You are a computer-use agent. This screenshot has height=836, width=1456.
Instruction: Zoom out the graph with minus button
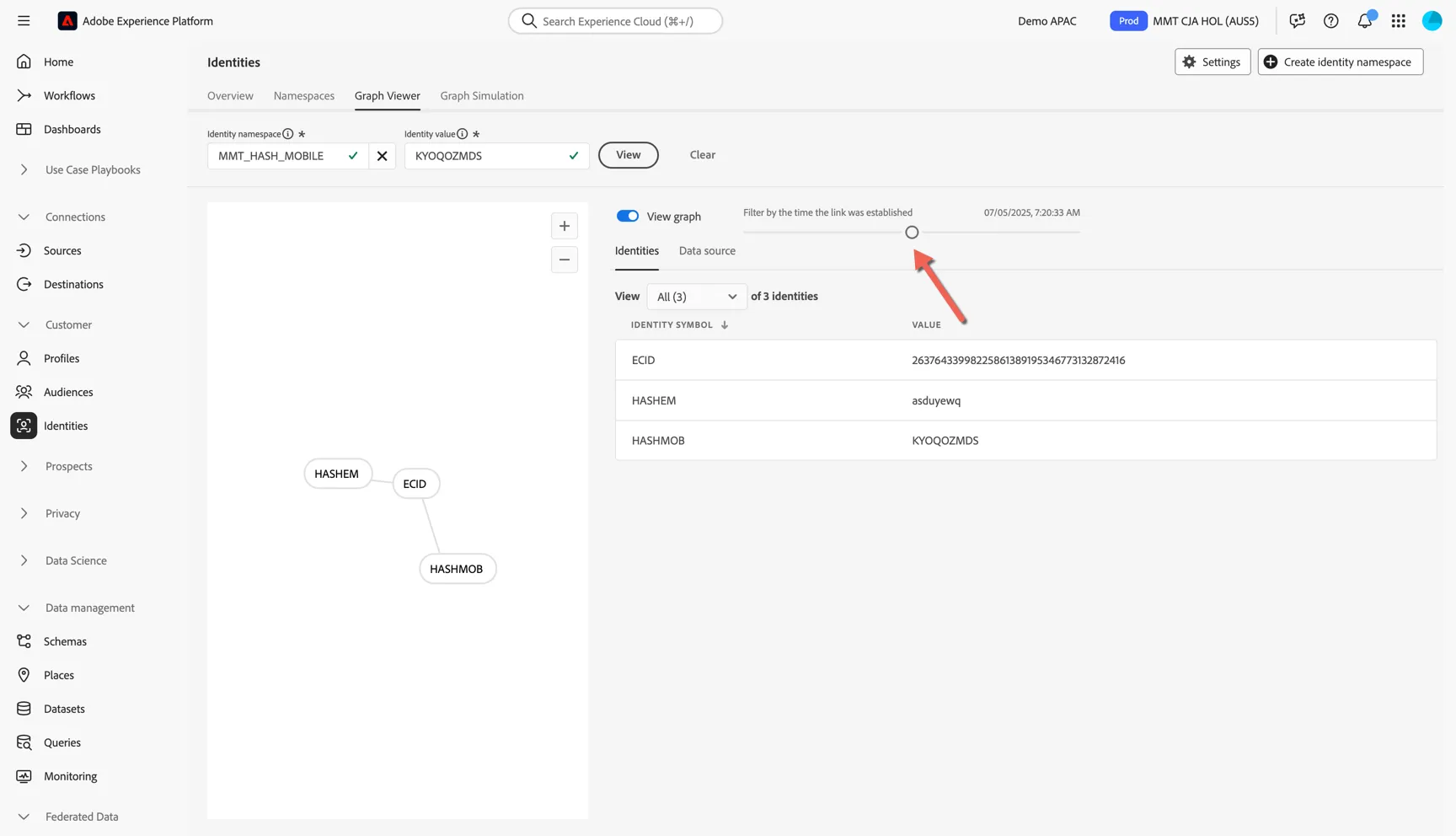tap(565, 260)
